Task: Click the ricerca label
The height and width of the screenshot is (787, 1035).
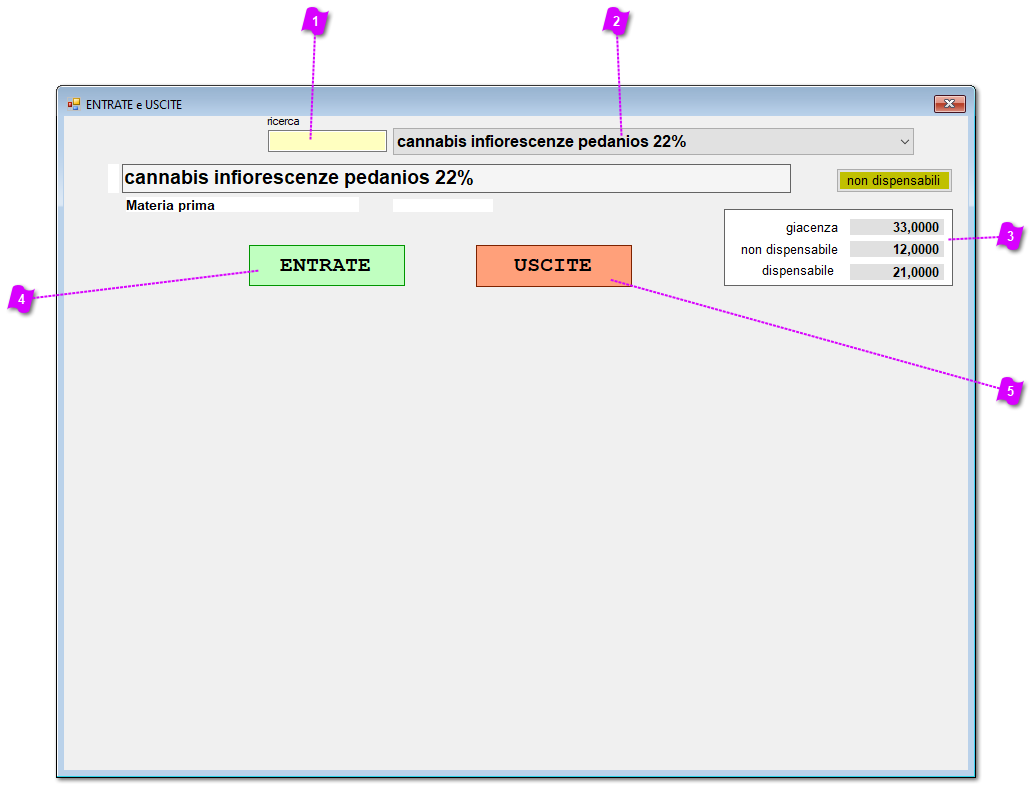Action: pos(283,121)
